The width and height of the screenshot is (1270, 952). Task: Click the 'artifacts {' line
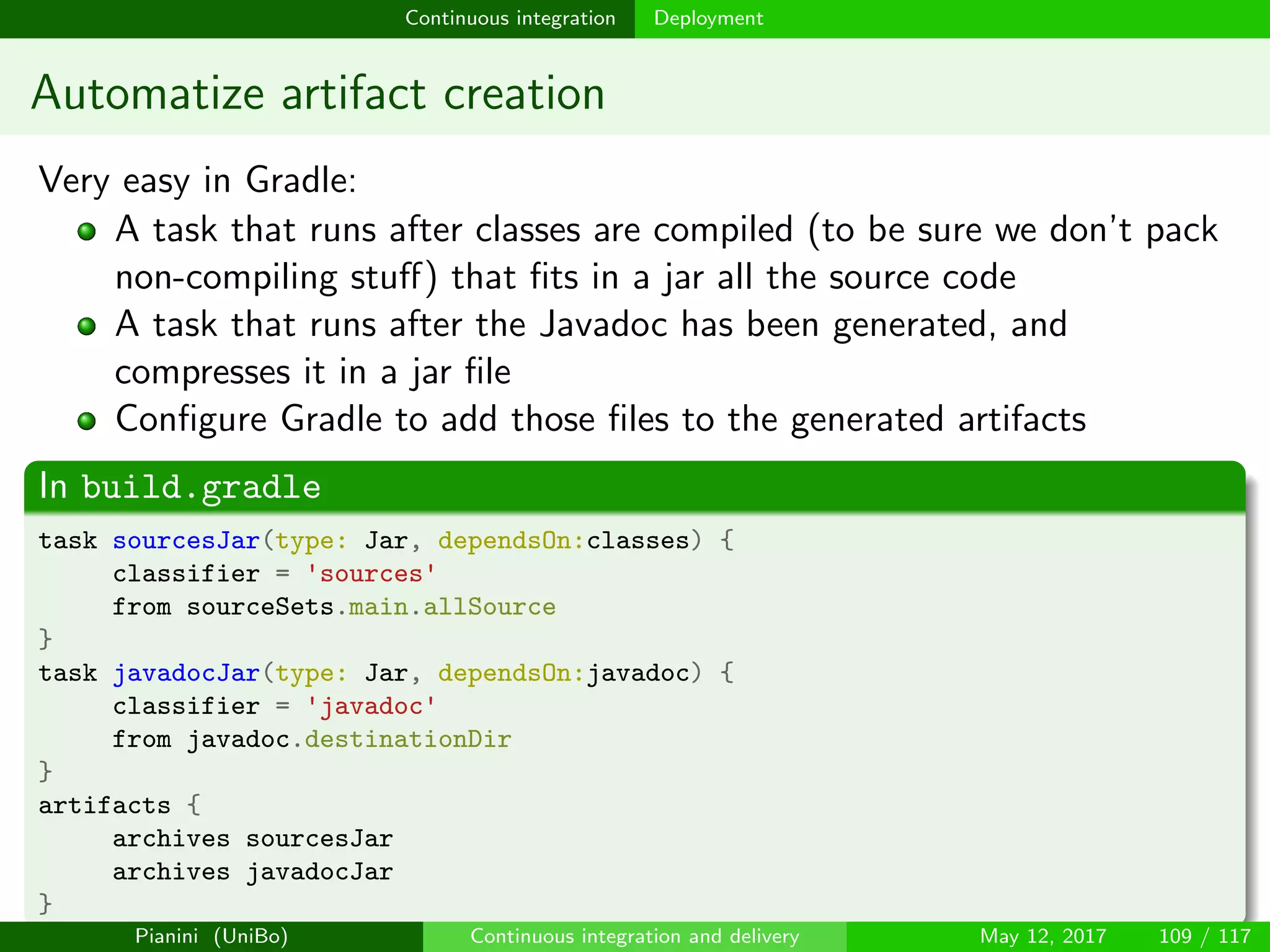120,805
